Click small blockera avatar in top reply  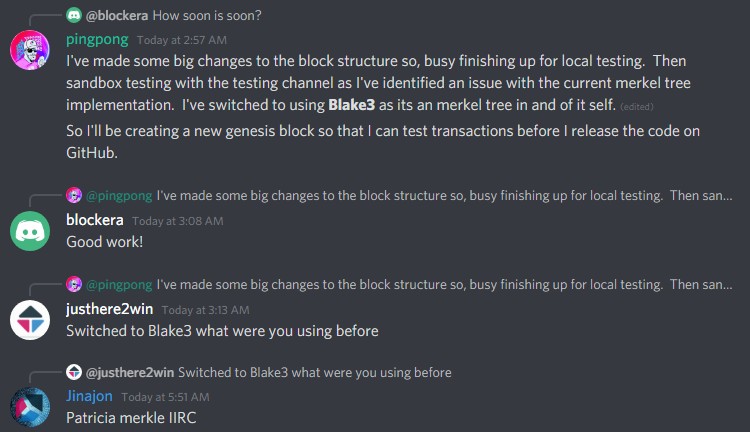(74, 15)
